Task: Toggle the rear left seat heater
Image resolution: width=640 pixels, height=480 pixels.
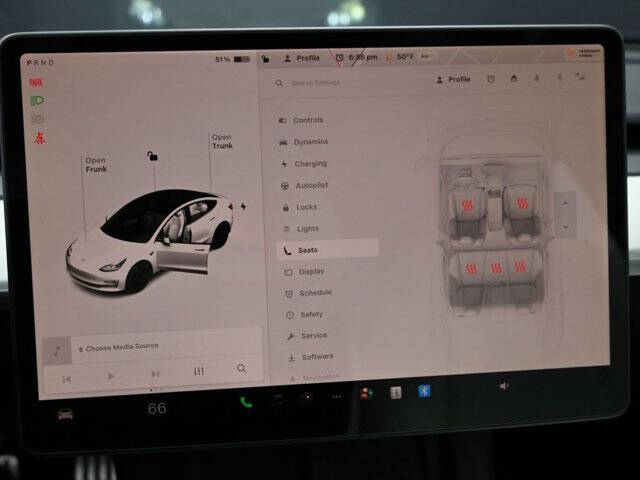Action: click(471, 269)
